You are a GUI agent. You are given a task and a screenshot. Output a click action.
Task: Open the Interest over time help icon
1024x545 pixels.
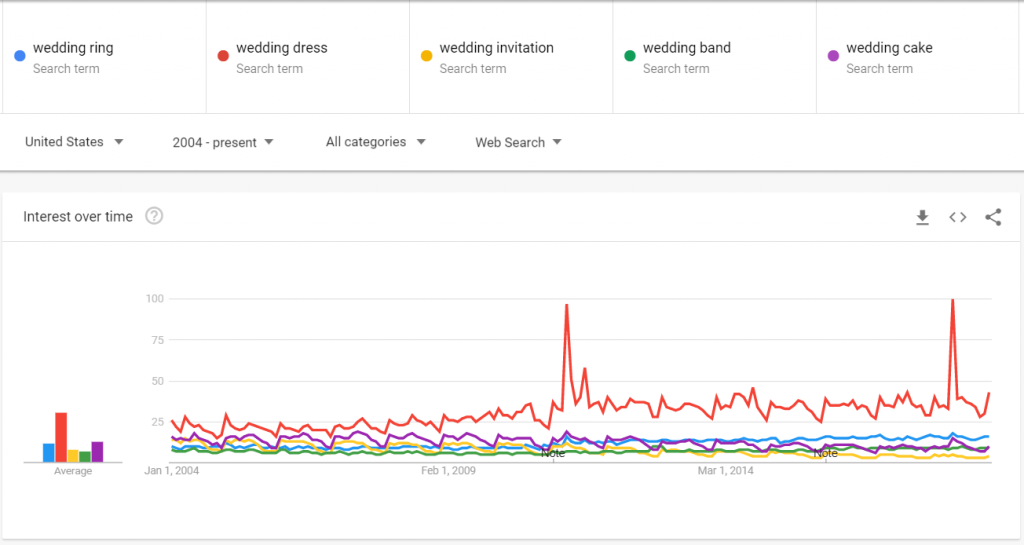tap(154, 216)
